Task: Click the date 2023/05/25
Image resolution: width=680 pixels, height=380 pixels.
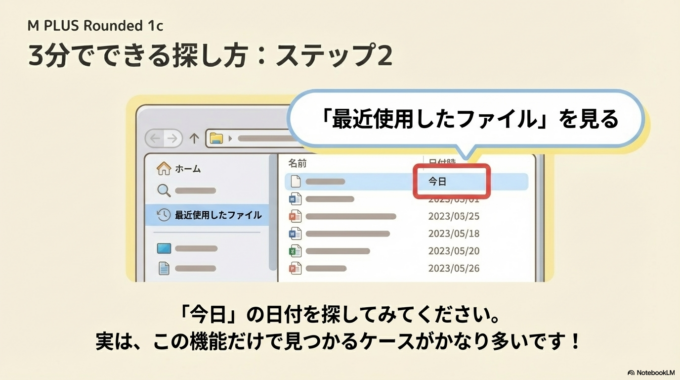Action: click(454, 216)
